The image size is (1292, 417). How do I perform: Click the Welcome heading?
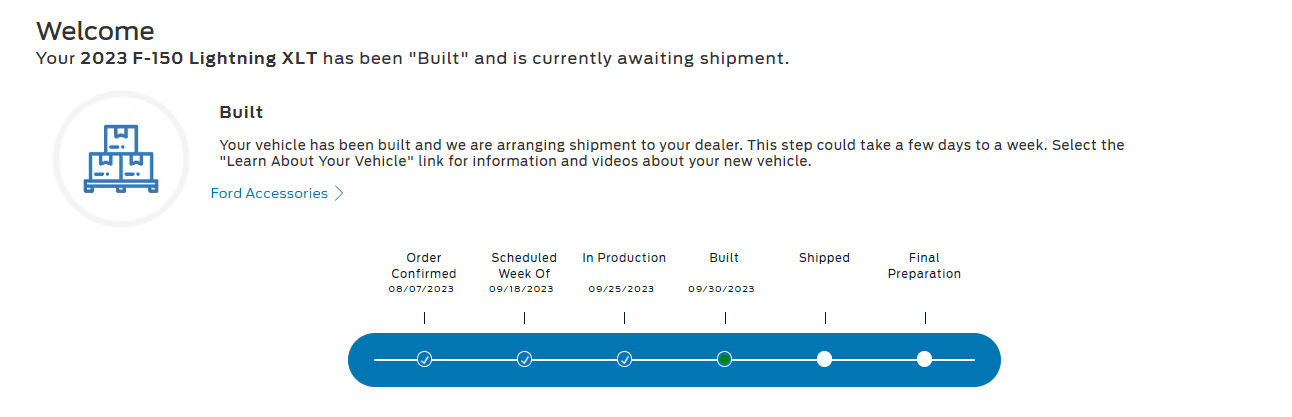pyautogui.click(x=95, y=31)
